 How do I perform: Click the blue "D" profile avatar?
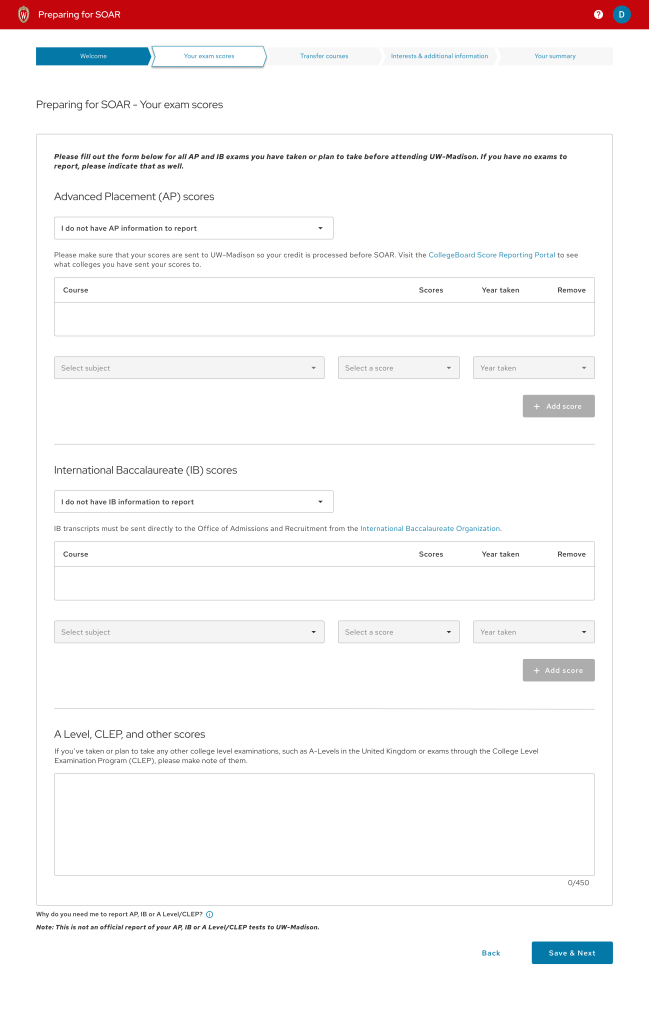pos(621,14)
